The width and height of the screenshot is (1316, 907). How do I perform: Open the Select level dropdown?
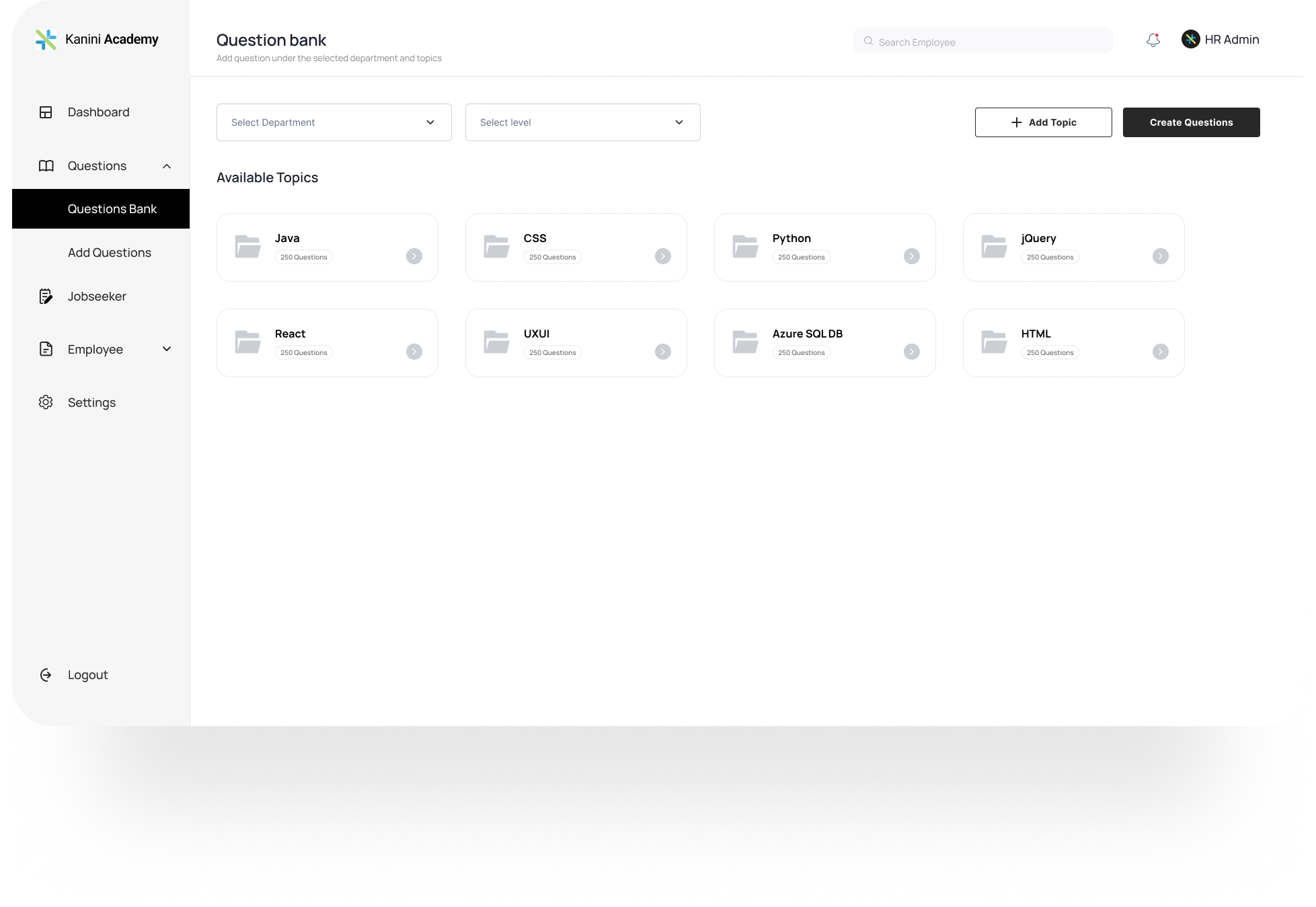click(583, 122)
